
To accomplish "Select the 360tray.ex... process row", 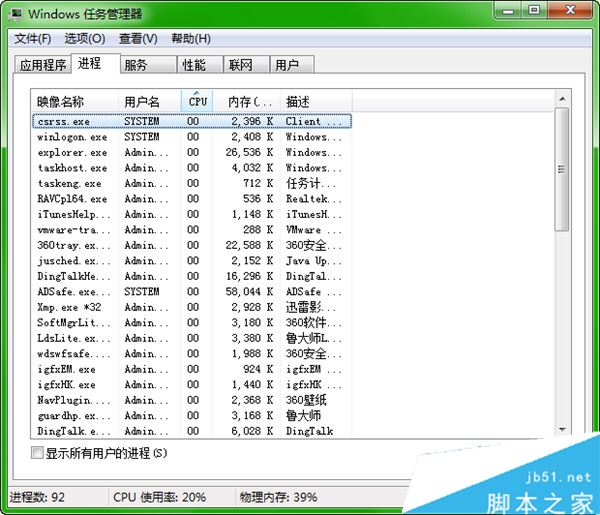I will coord(192,245).
